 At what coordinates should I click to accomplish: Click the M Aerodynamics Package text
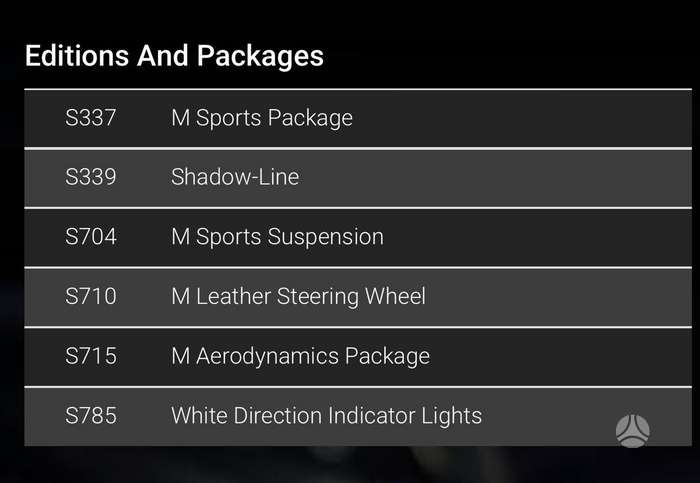(x=301, y=357)
